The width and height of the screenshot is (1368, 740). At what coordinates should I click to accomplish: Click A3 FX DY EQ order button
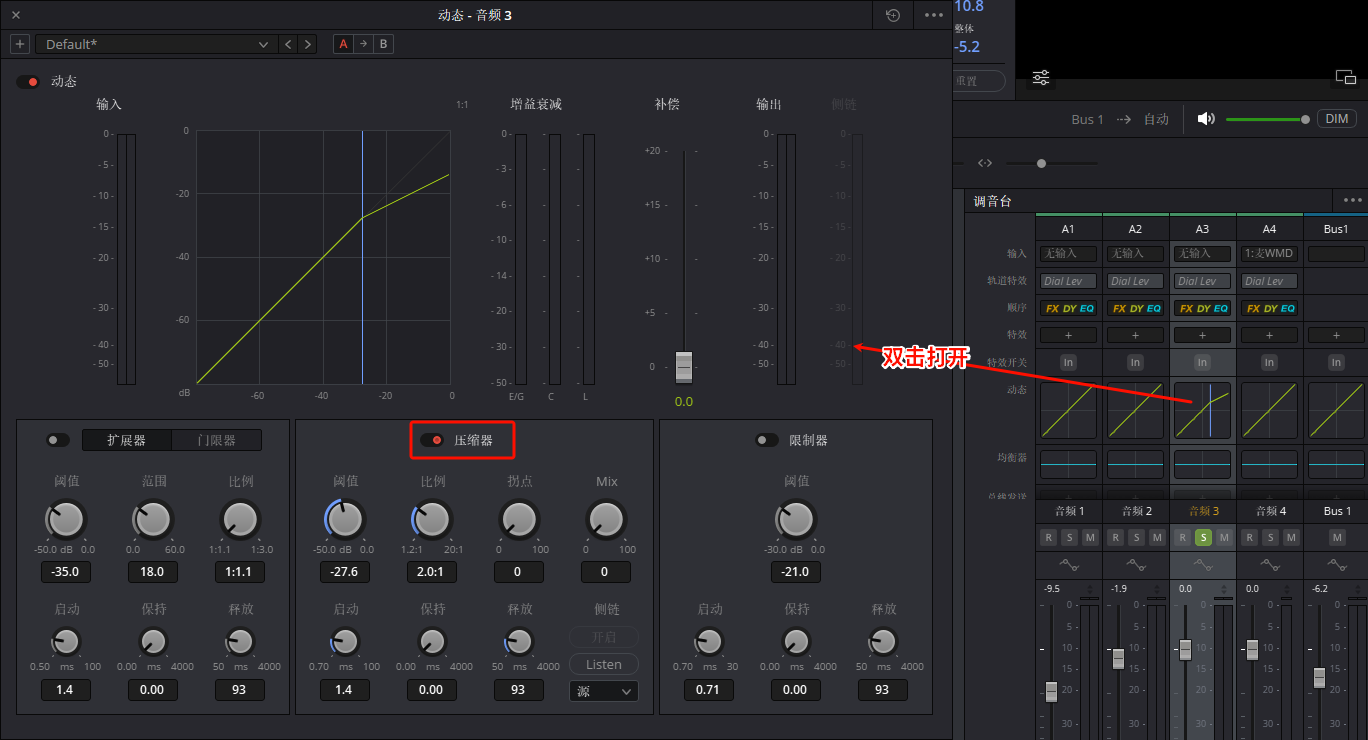(1202, 308)
